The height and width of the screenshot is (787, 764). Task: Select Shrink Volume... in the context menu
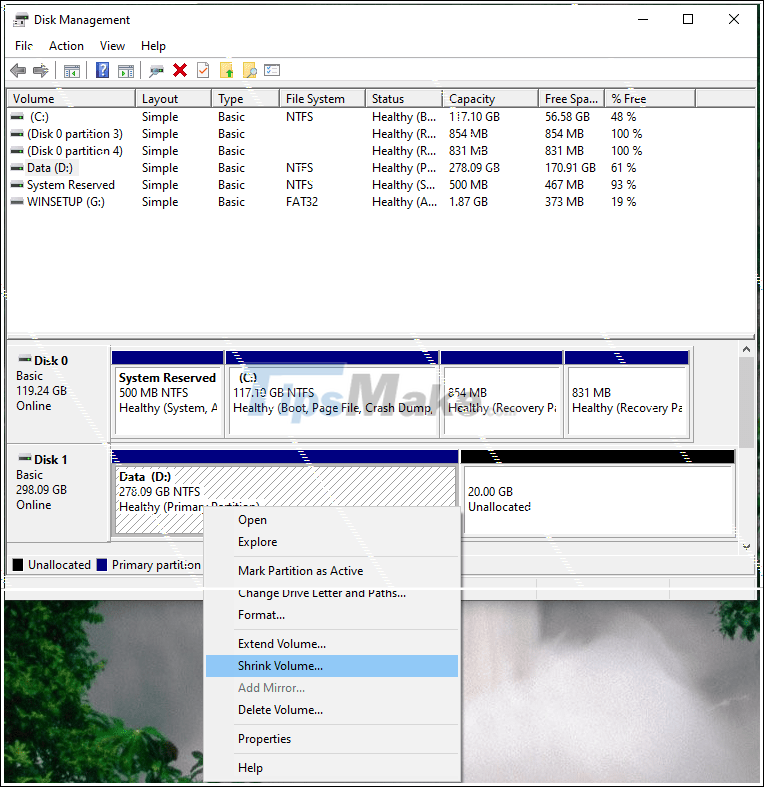pos(332,666)
